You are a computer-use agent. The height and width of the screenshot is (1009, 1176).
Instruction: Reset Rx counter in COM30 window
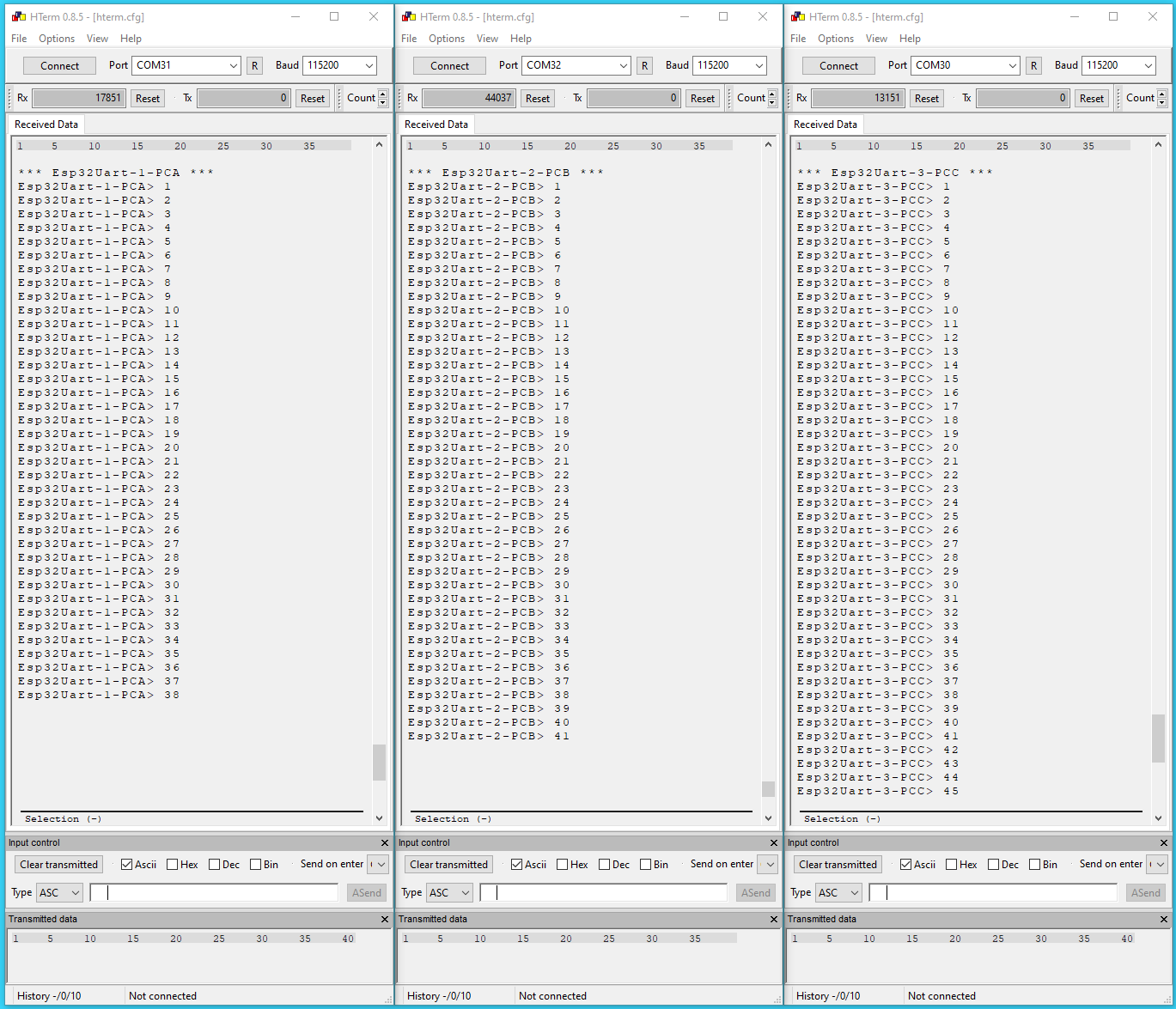[927, 99]
